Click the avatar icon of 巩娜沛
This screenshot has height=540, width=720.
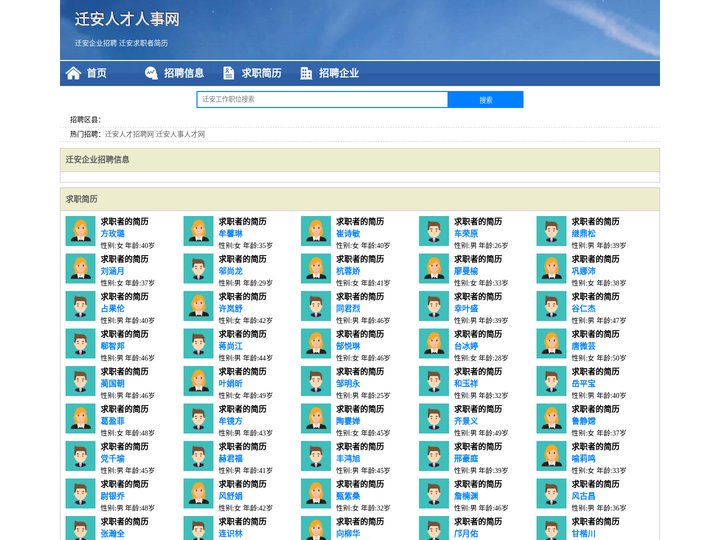[551, 269]
